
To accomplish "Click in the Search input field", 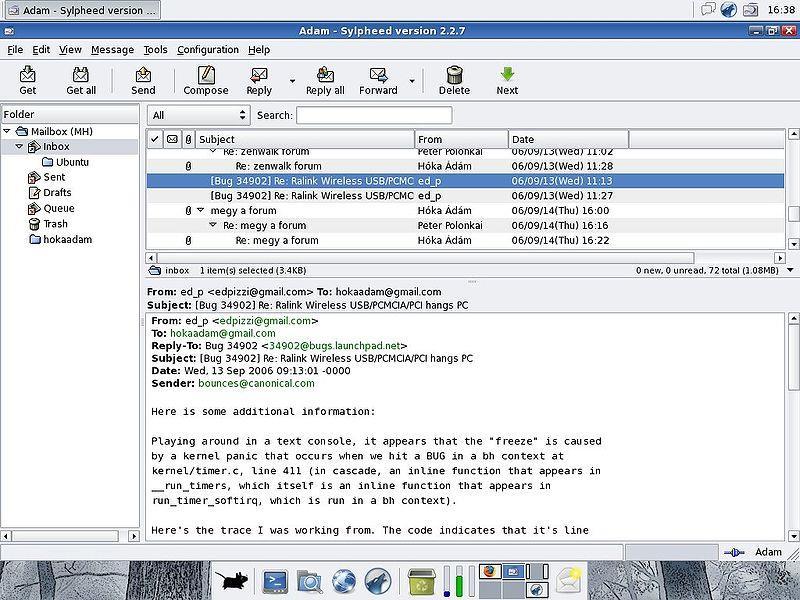I will tap(374, 115).
